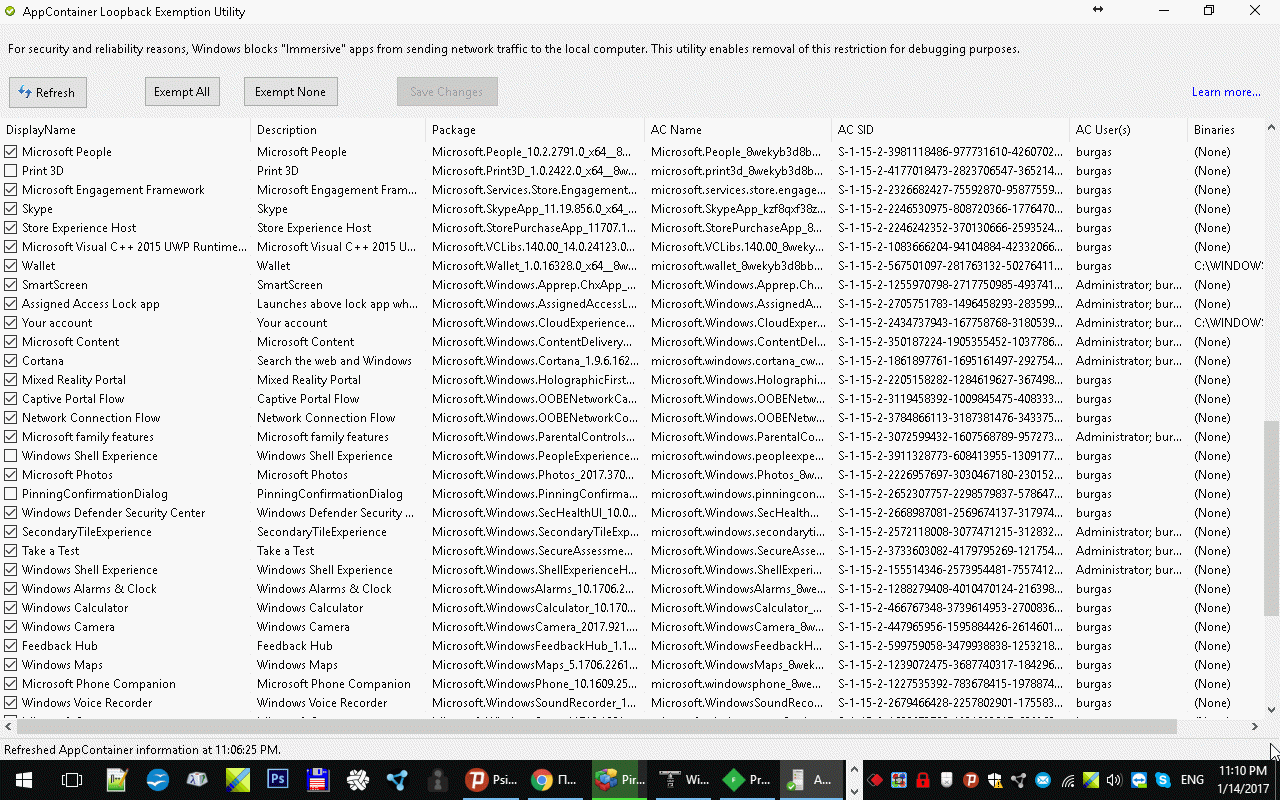Toggle the Windows Maps checkbox
This screenshot has width=1280, height=800.
11,665
